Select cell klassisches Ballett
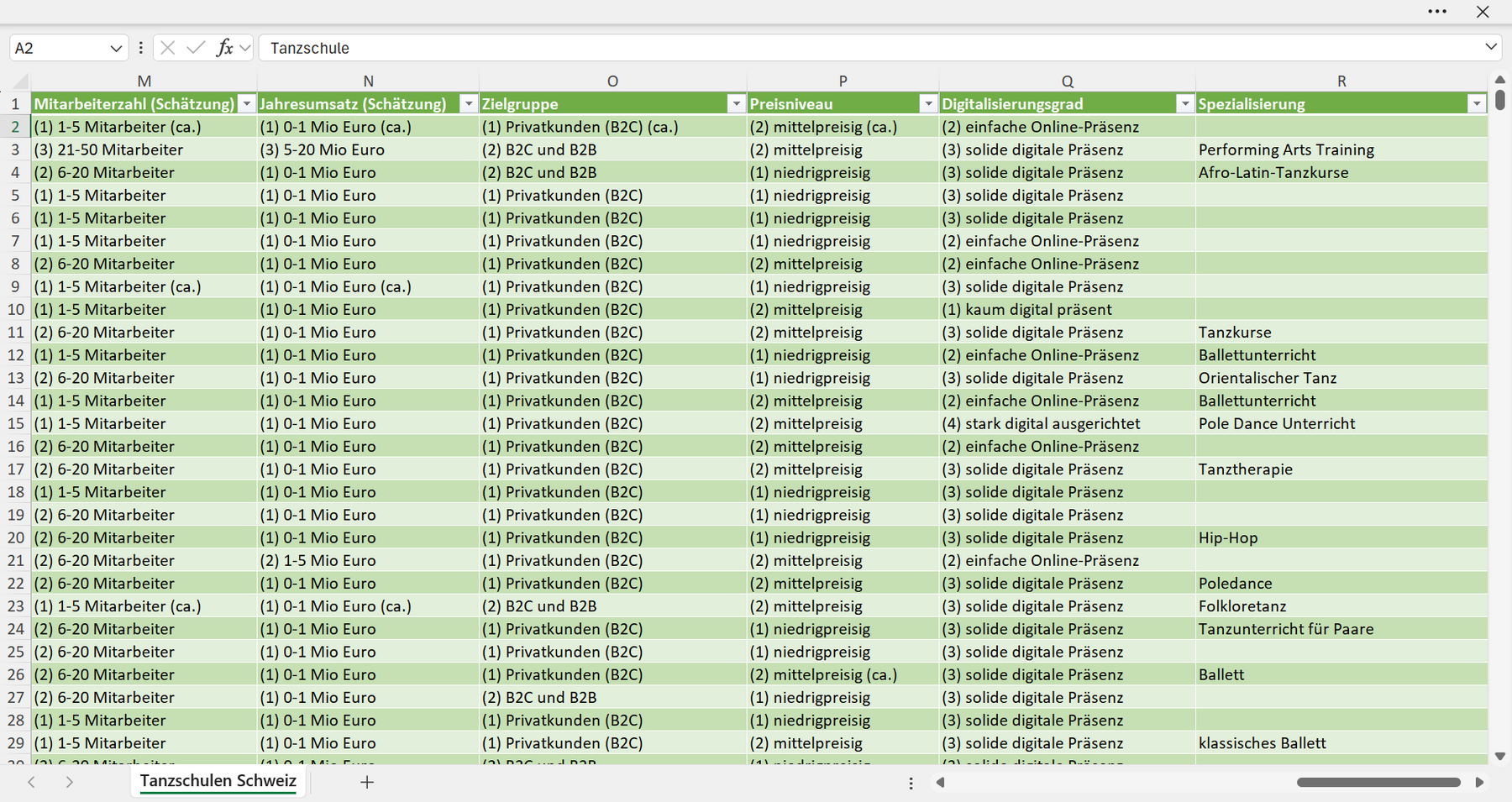The height and width of the screenshot is (802, 1512). pos(1341,742)
